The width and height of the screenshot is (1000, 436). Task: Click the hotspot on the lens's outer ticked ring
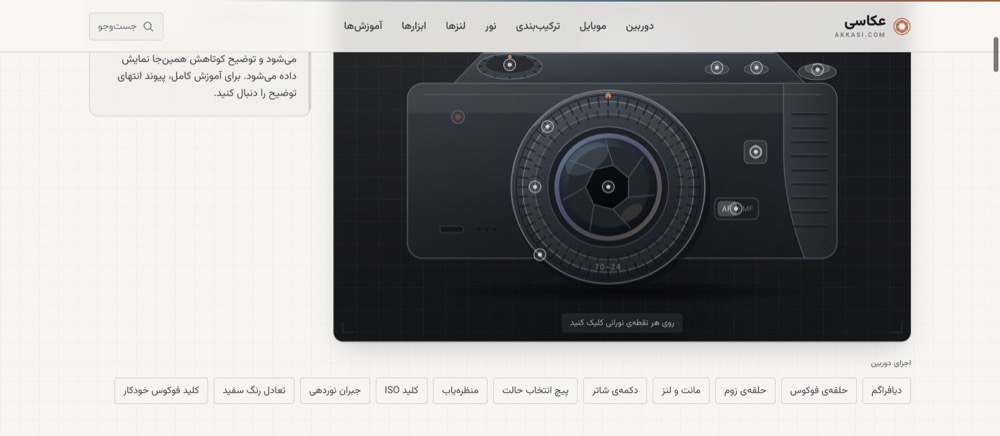pyautogui.click(x=547, y=126)
